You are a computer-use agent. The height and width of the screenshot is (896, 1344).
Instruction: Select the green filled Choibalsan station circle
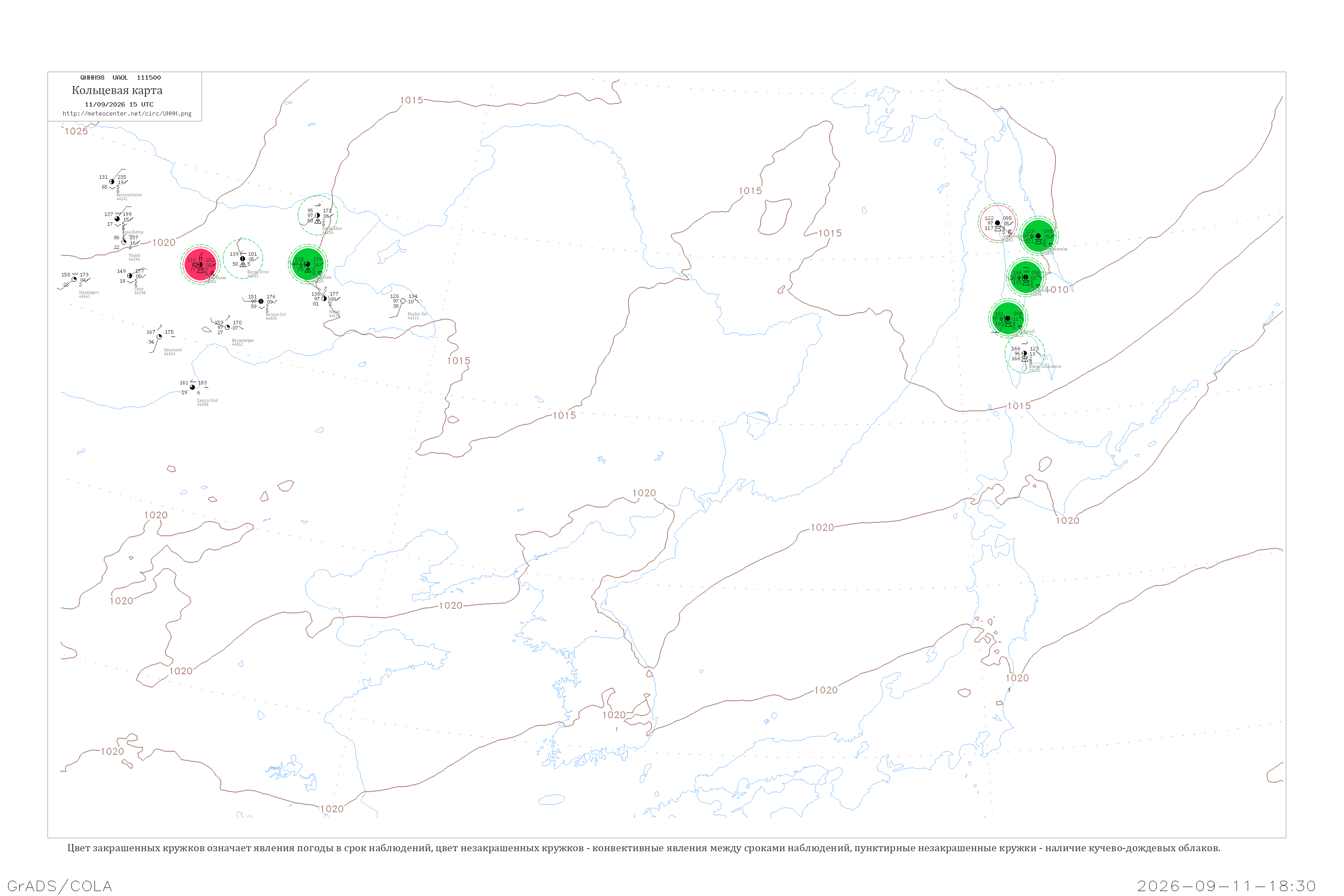pyautogui.click(x=307, y=264)
